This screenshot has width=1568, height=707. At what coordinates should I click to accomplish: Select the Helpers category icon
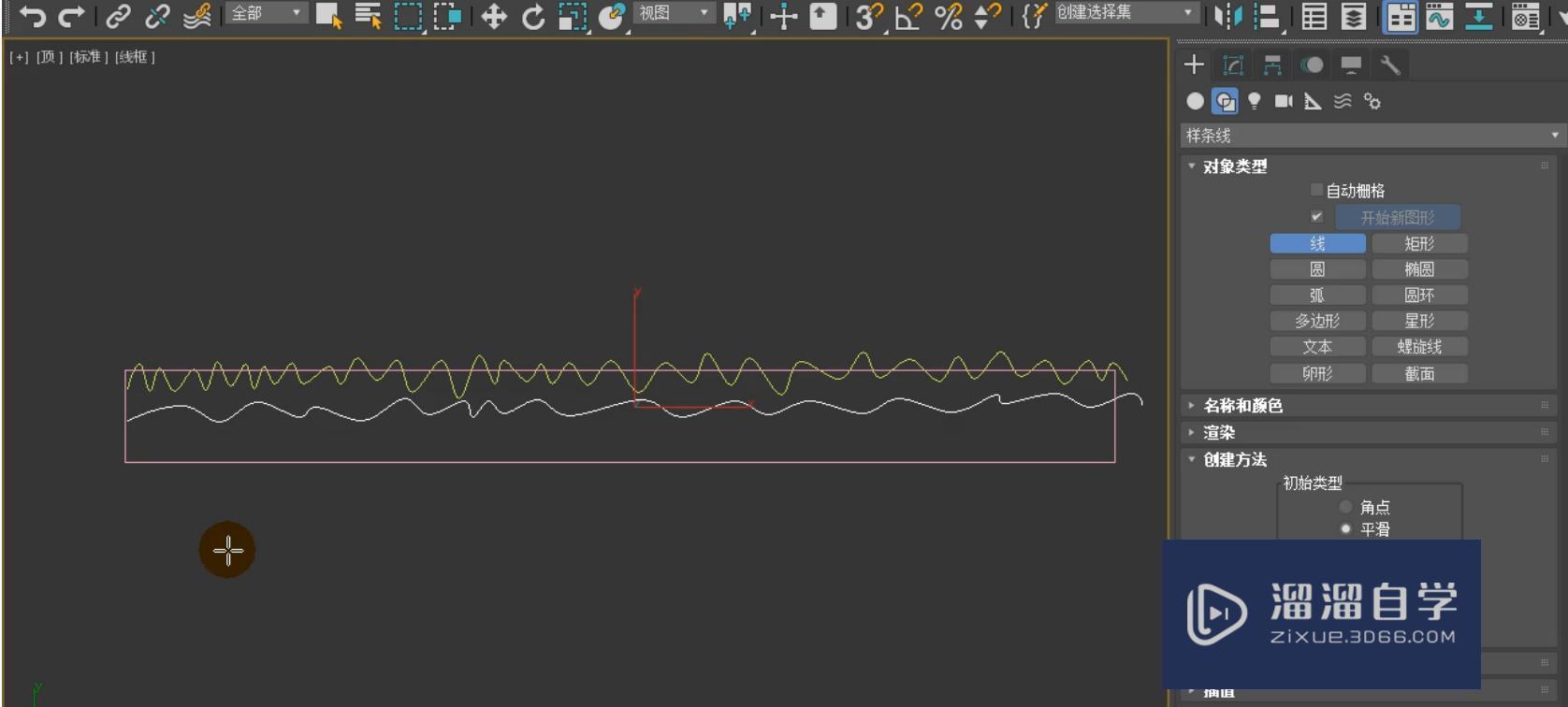click(x=1314, y=101)
